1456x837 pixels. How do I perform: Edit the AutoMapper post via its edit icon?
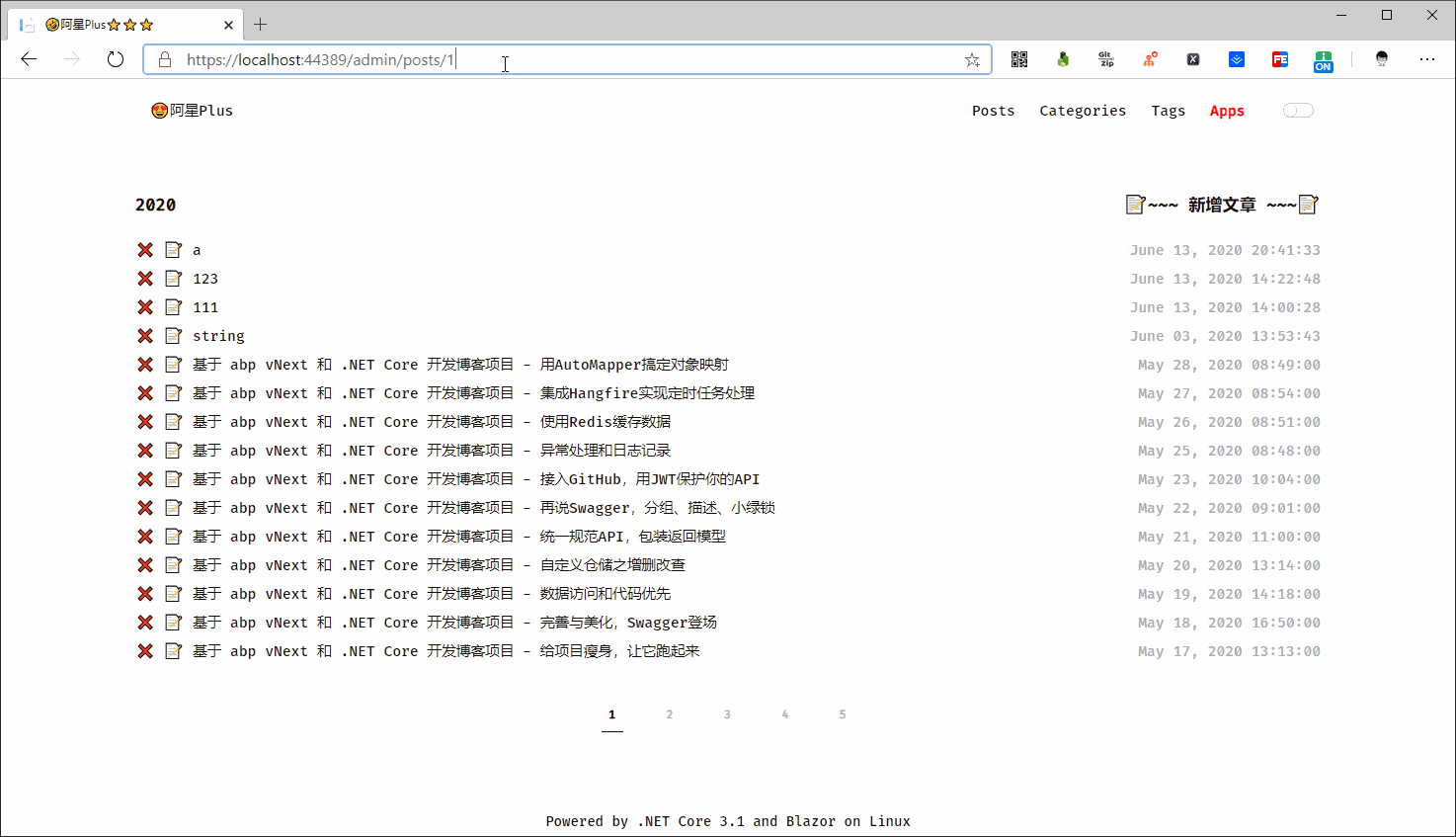pos(174,365)
